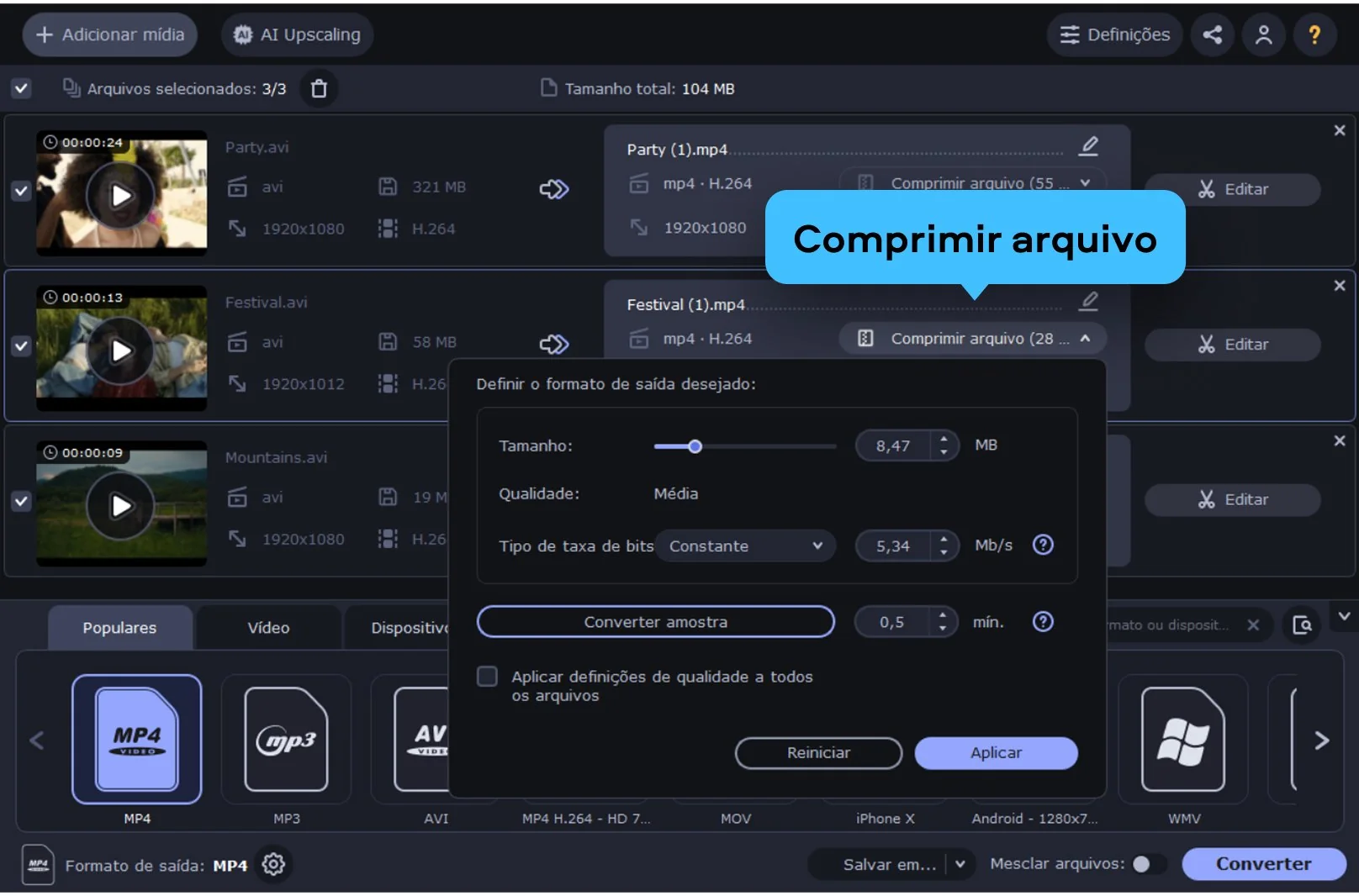Viewport: 1359px width, 896px height.
Task: Click Editar for Festival.avi
Action: tap(1232, 345)
